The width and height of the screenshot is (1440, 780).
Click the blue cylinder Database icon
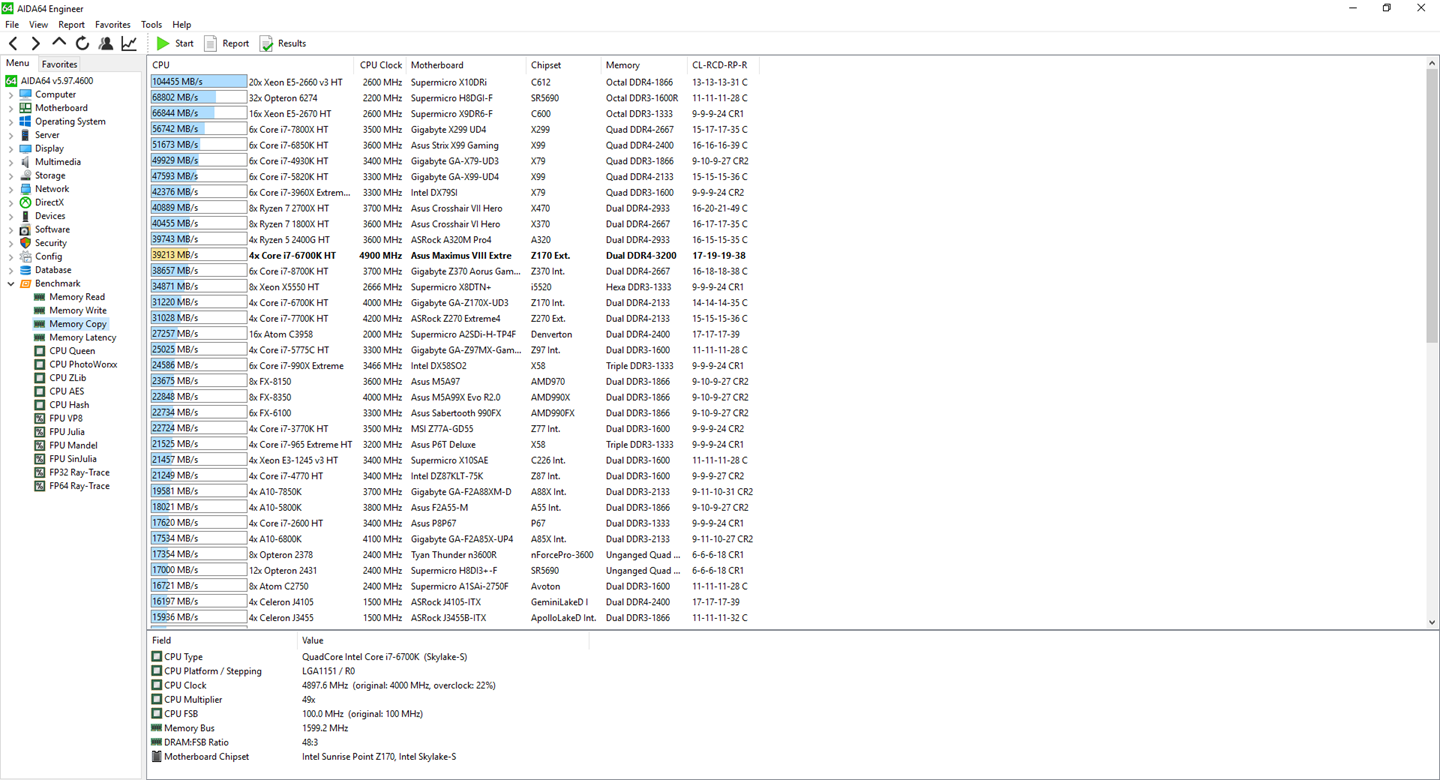(x=26, y=270)
